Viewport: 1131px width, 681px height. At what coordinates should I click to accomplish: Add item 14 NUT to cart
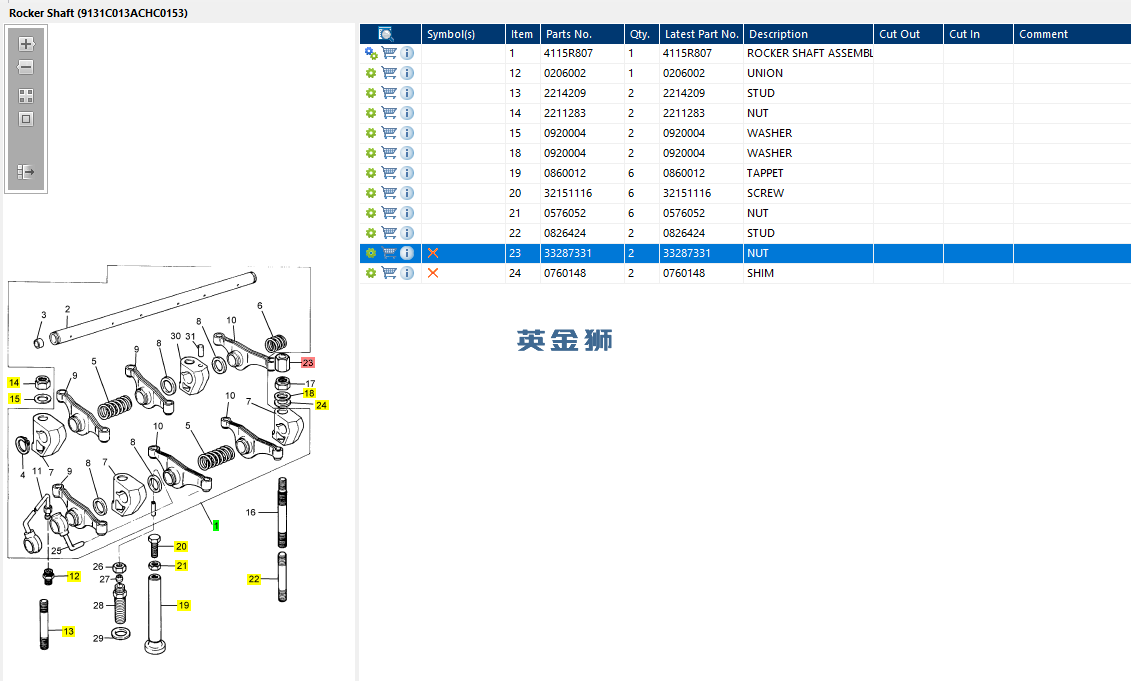pyautogui.click(x=389, y=113)
